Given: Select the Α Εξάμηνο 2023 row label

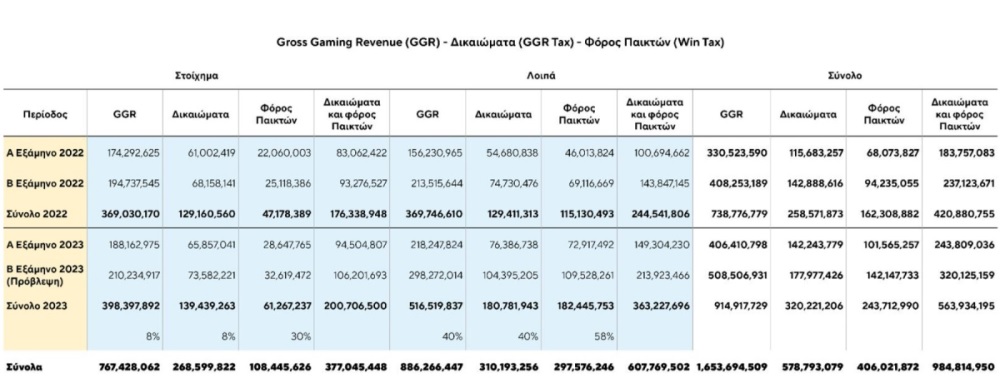Looking at the screenshot, I should tap(45, 245).
